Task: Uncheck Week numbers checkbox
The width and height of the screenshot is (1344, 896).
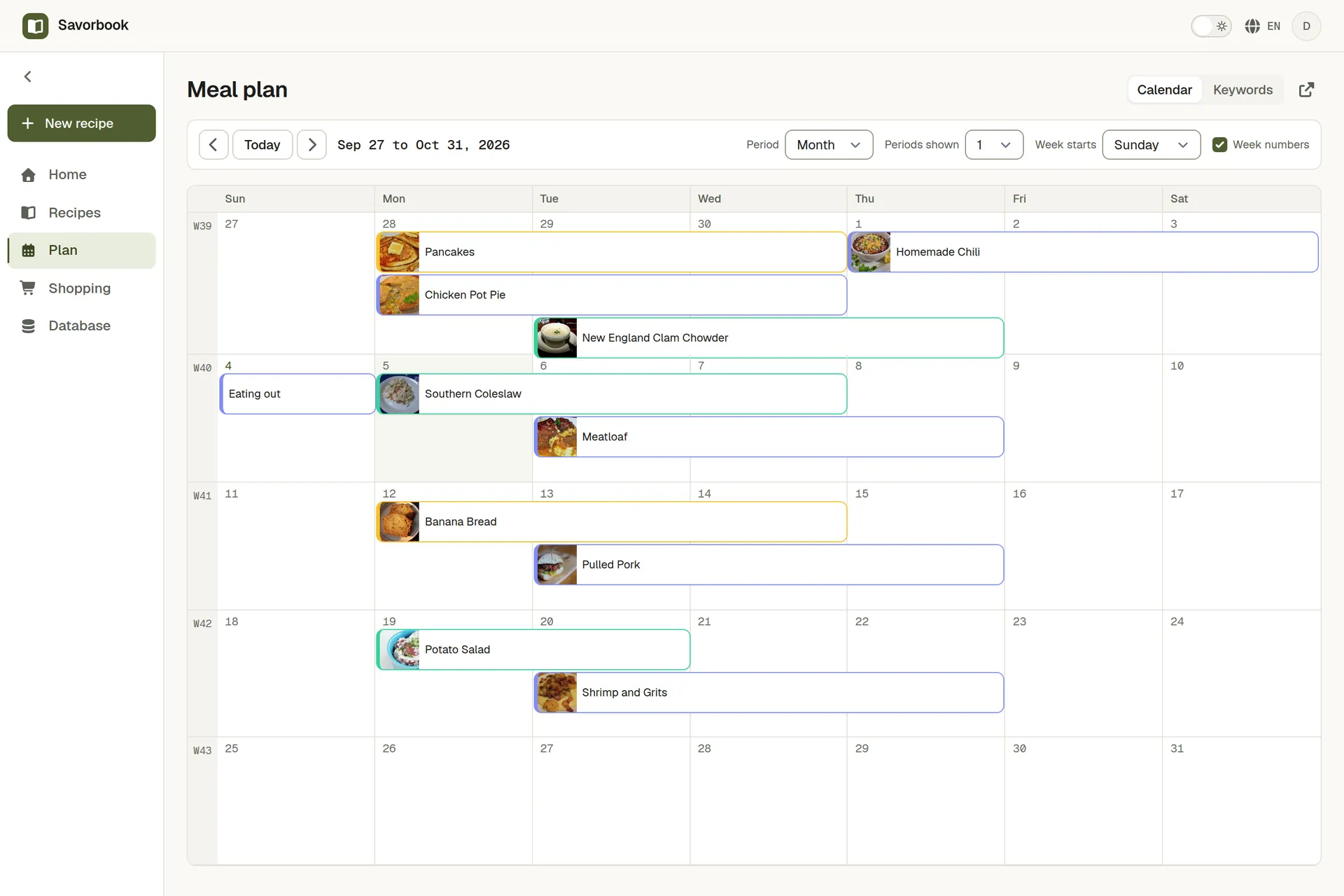Action: (x=1219, y=144)
